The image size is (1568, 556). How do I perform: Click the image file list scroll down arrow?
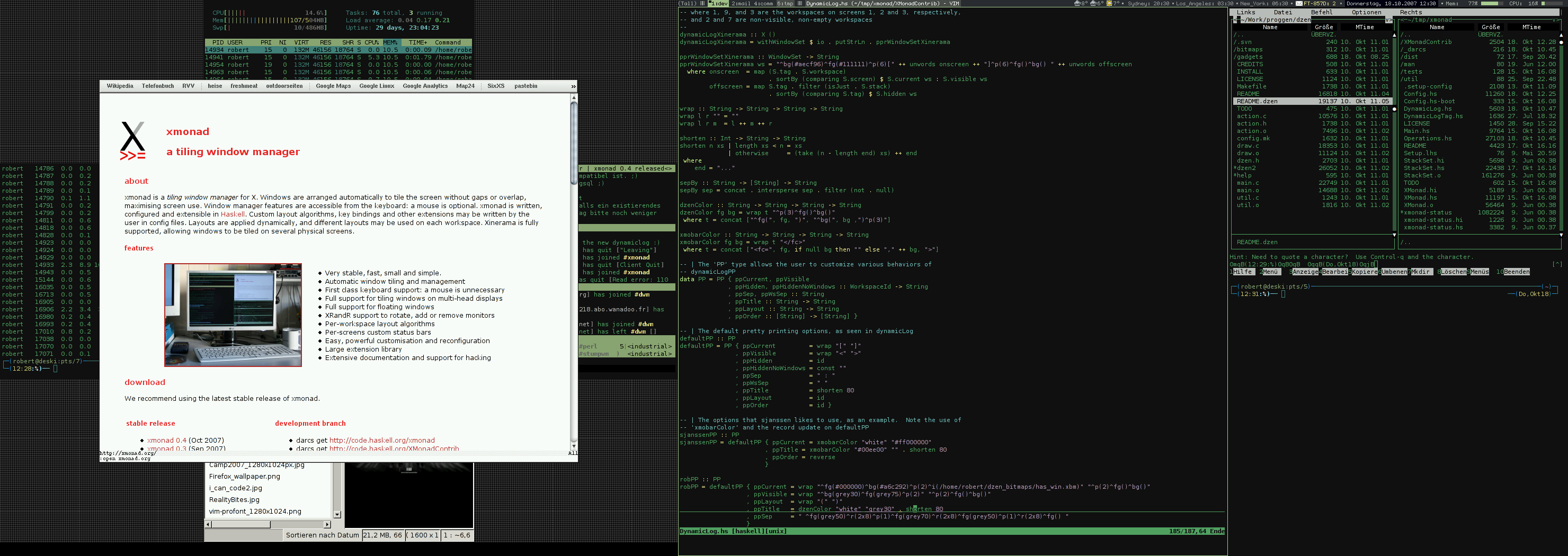pyautogui.click(x=337, y=515)
